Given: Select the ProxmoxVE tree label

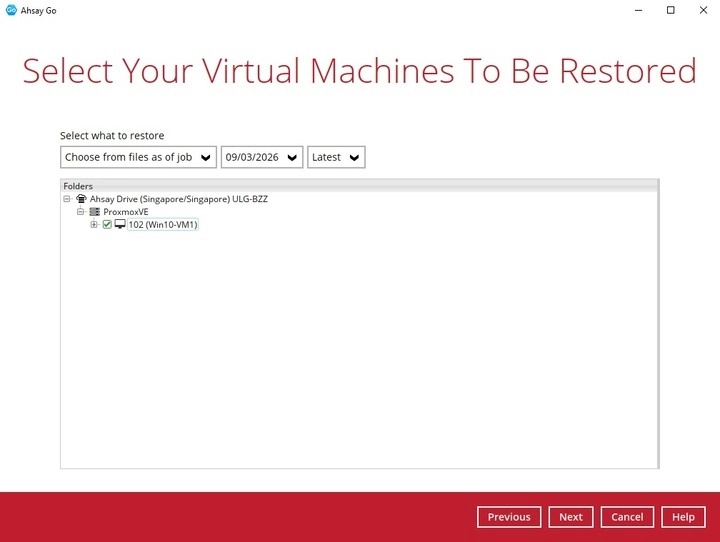Looking at the screenshot, I should click(126, 212).
